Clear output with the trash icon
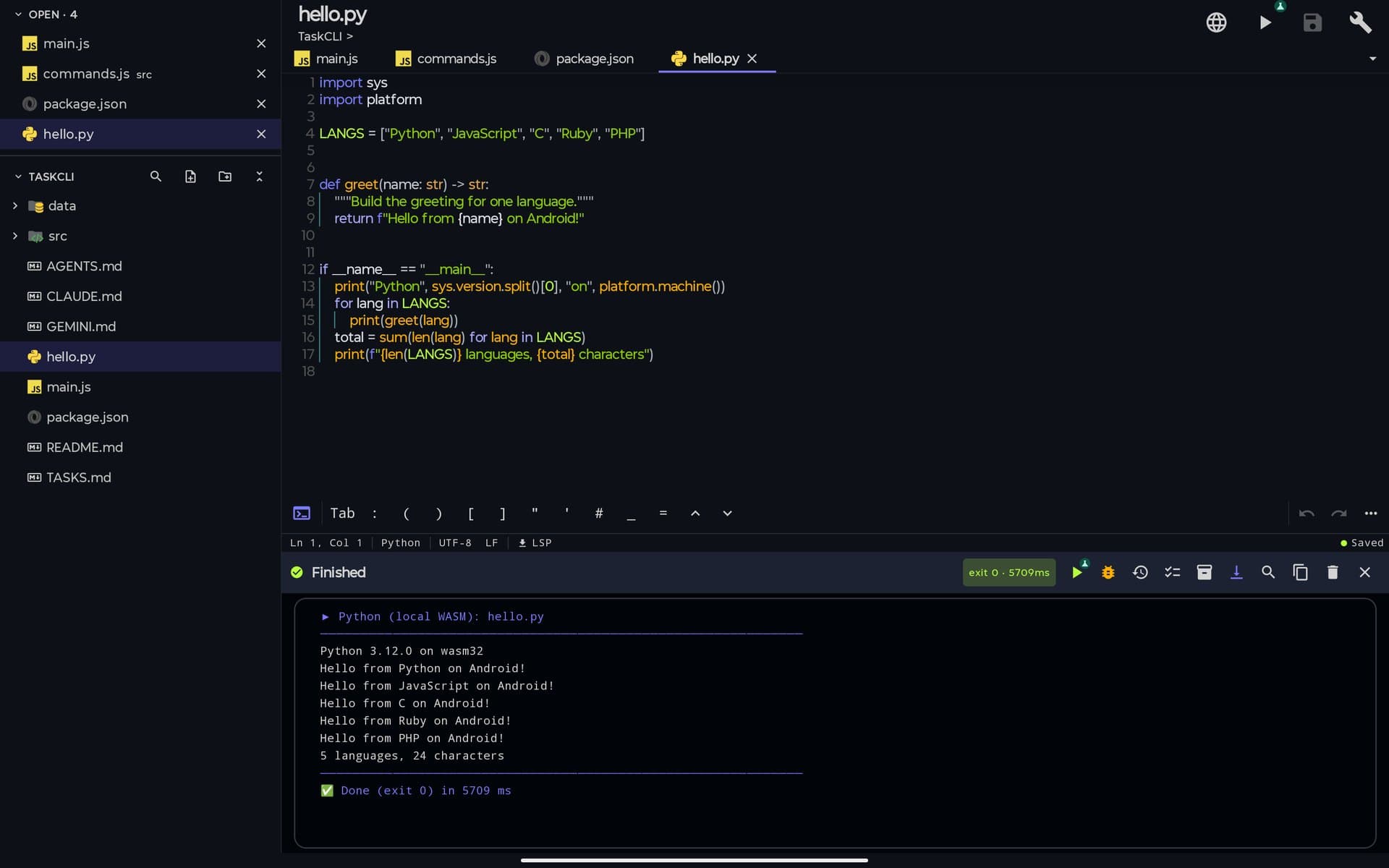This screenshot has height=868, width=1389. click(x=1333, y=572)
